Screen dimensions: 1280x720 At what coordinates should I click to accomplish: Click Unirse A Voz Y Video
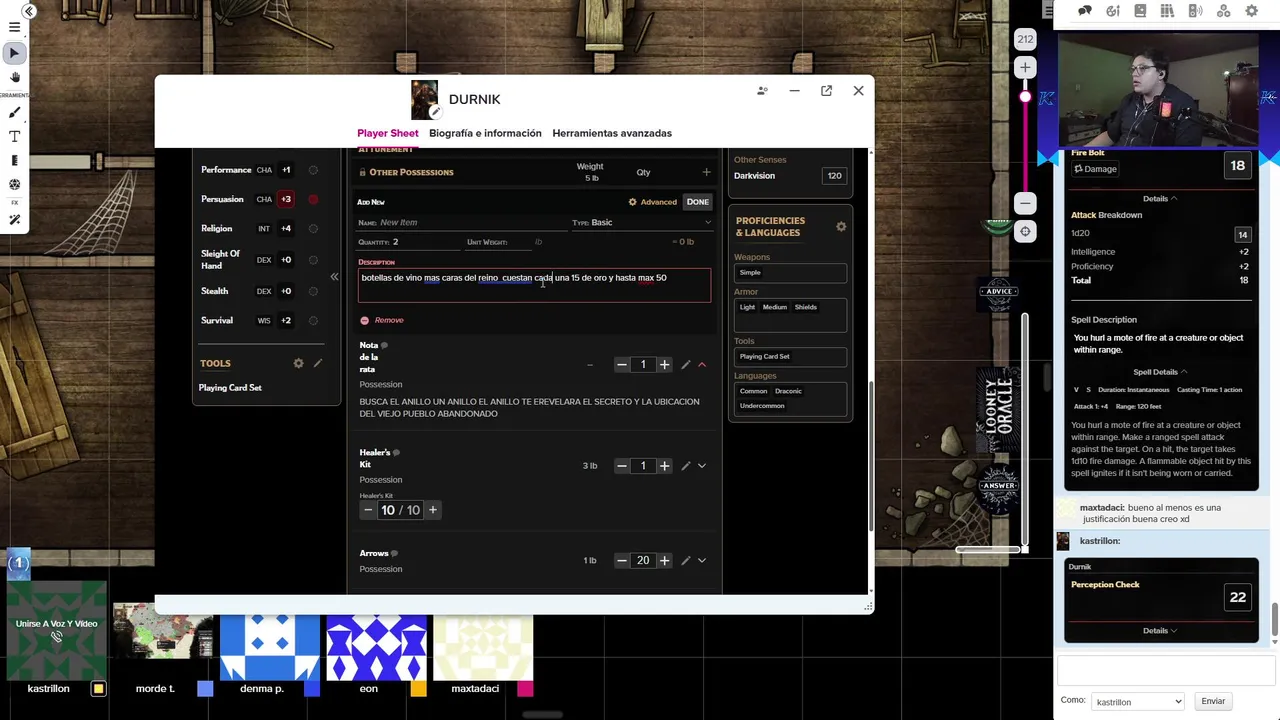(56, 629)
